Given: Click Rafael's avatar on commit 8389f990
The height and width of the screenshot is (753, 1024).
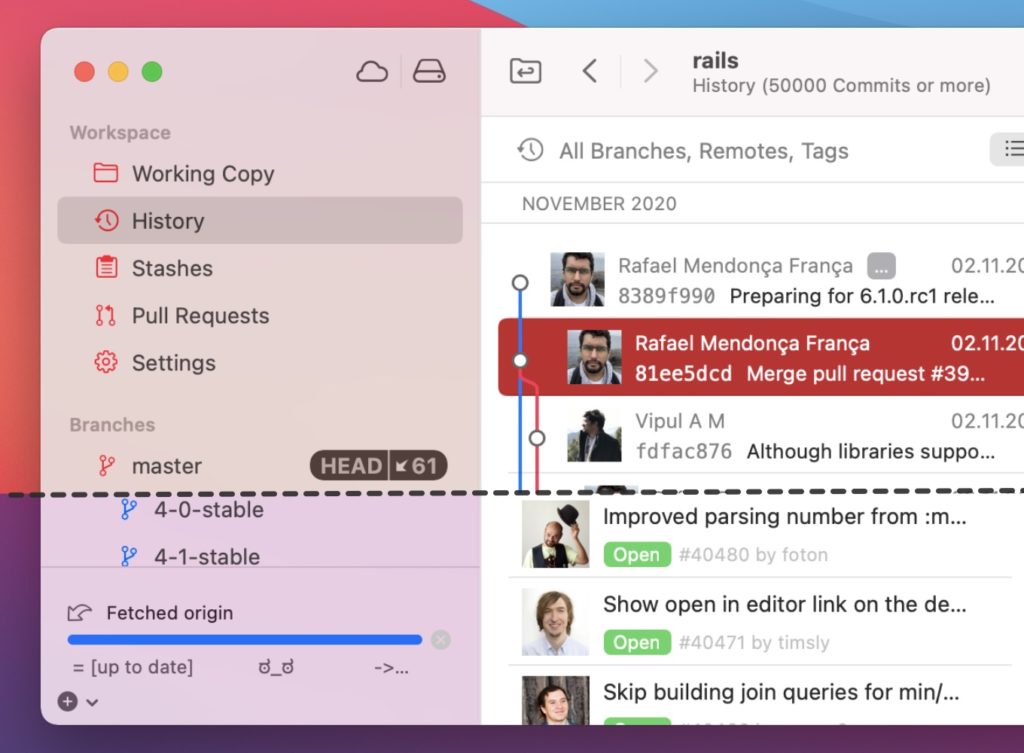Looking at the screenshot, I should click(x=577, y=280).
